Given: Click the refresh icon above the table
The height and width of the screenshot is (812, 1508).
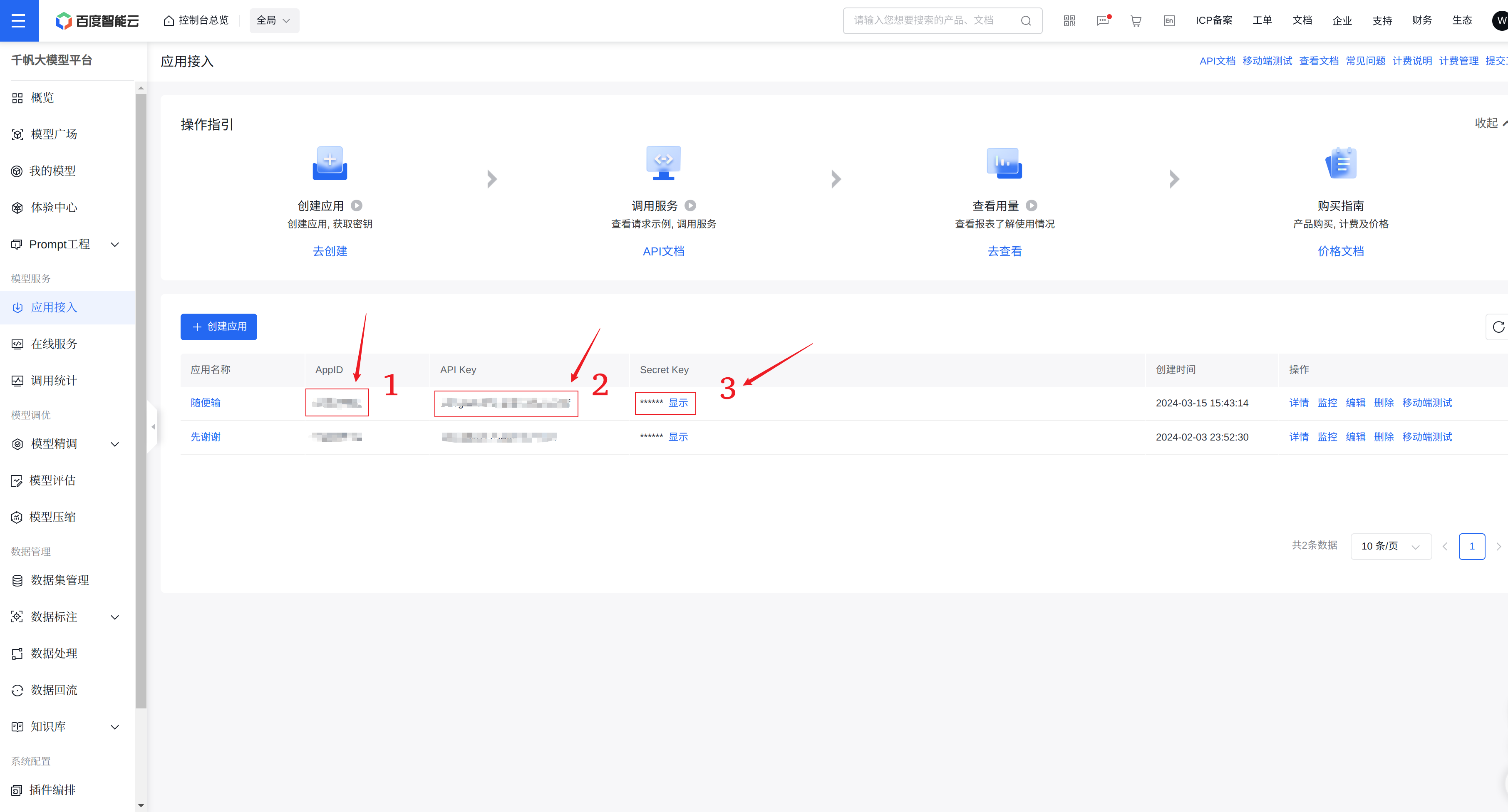Looking at the screenshot, I should 1498,327.
